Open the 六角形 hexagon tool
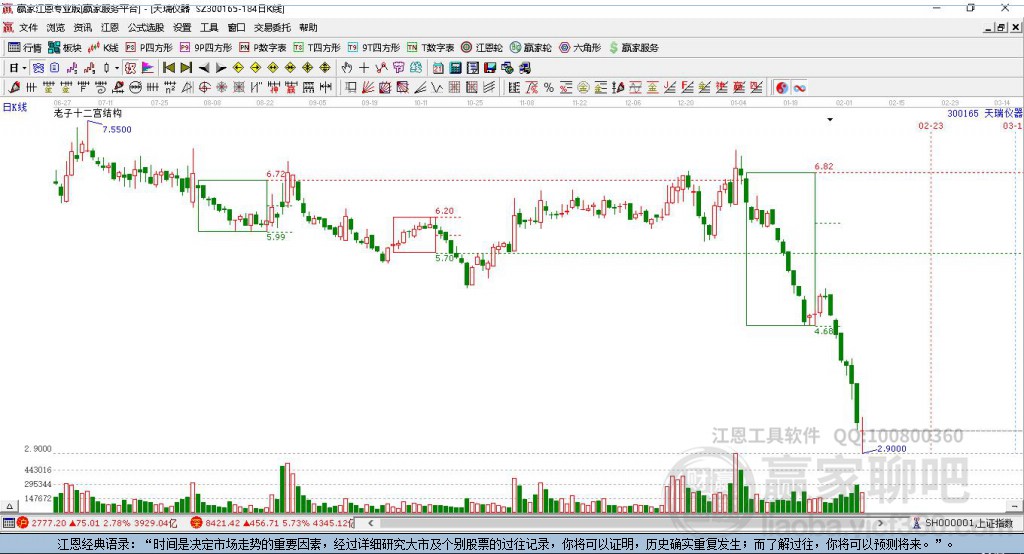 (x=580, y=47)
